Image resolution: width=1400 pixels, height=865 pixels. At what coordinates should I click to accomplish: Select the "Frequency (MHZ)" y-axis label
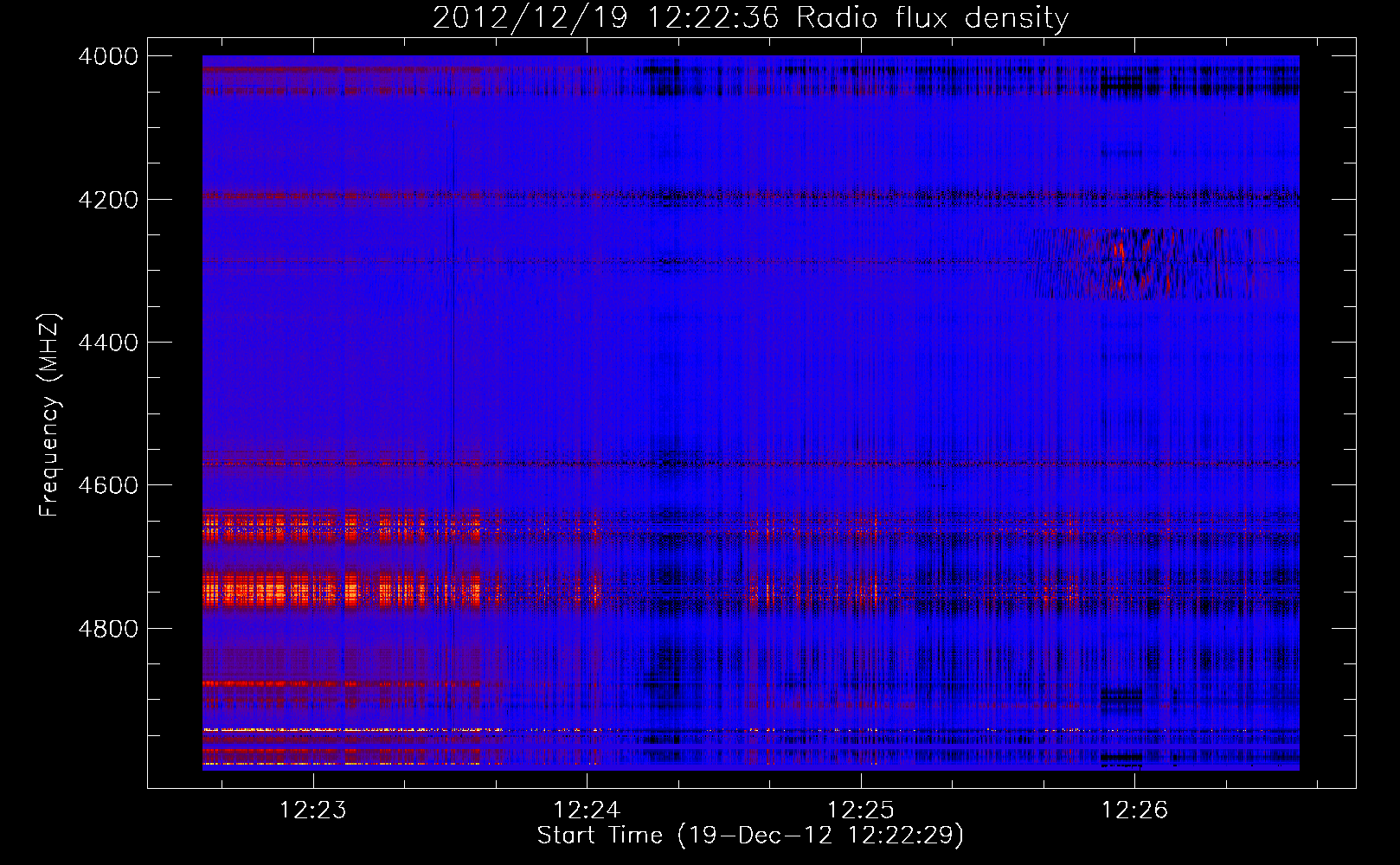click(x=49, y=415)
